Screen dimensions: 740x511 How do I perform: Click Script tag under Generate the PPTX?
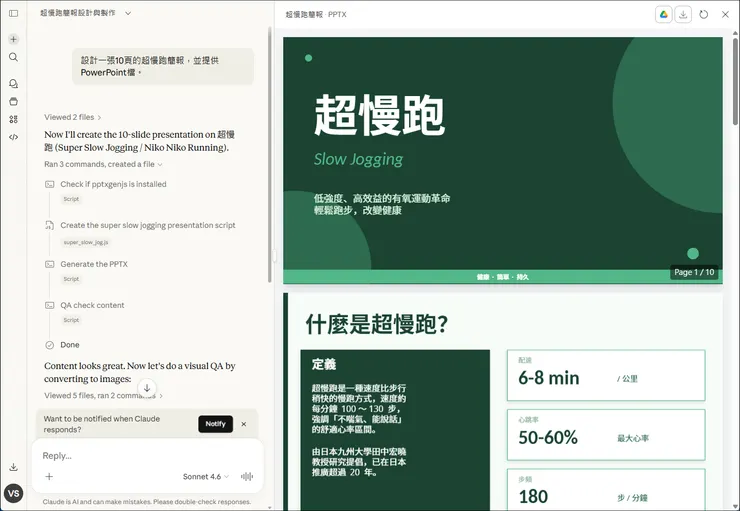(x=71, y=279)
